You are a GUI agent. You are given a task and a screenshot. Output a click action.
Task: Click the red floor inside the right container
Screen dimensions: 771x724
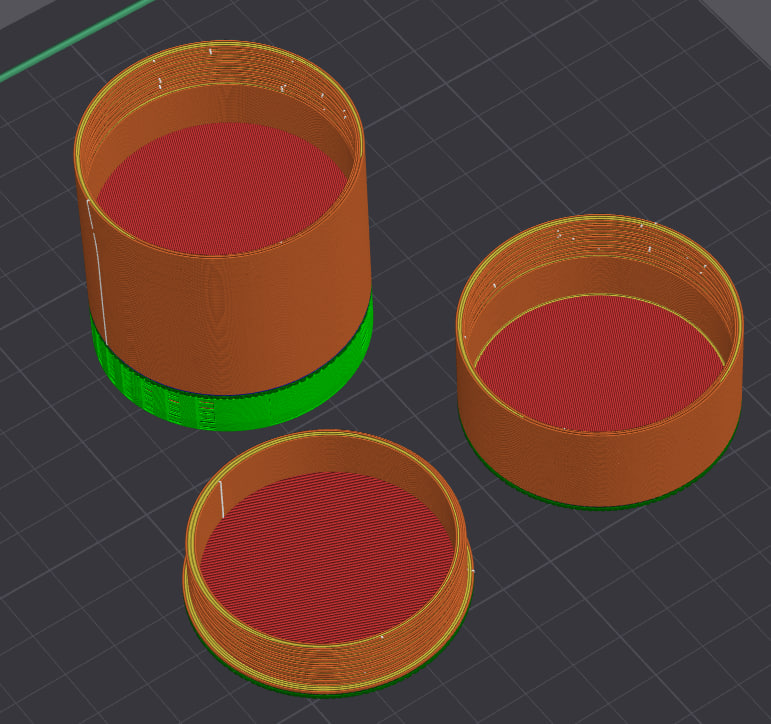[x=599, y=363]
